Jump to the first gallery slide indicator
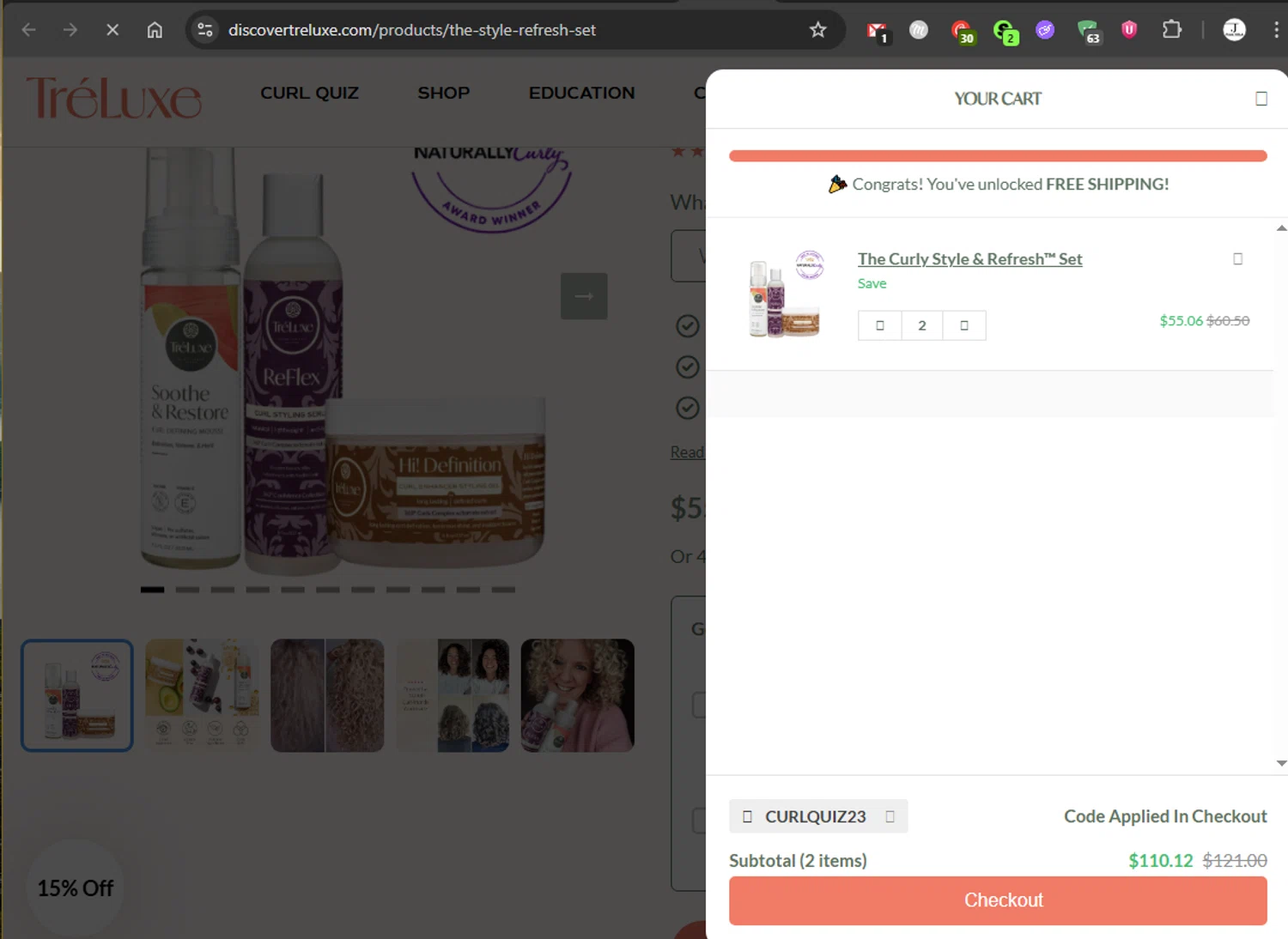 pos(153,590)
